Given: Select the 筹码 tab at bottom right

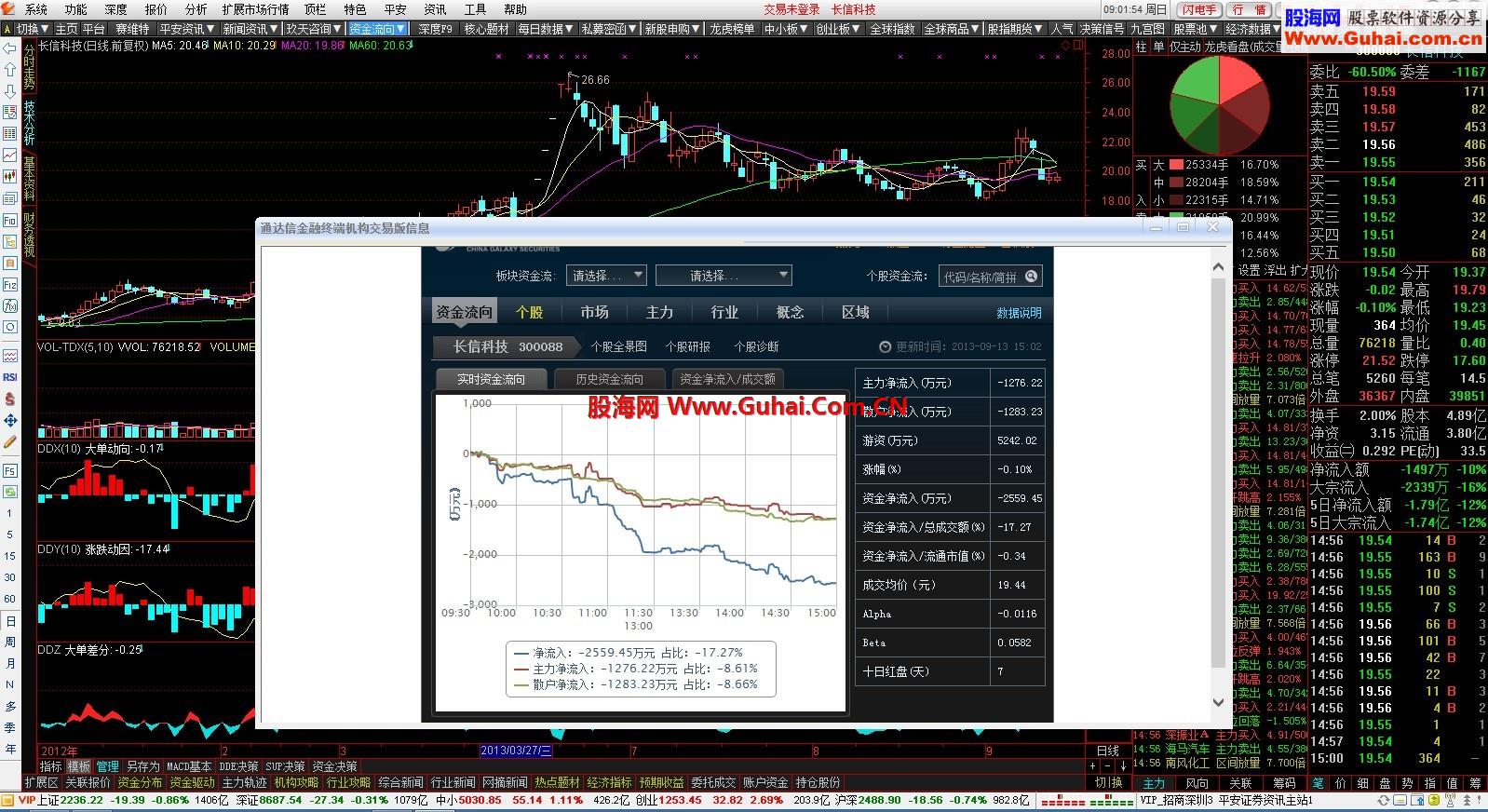Looking at the screenshot, I should (x=1284, y=782).
